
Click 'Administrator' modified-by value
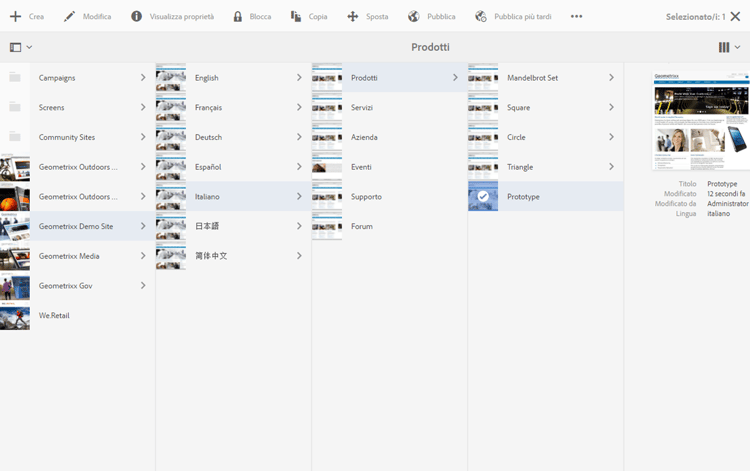coord(728,203)
